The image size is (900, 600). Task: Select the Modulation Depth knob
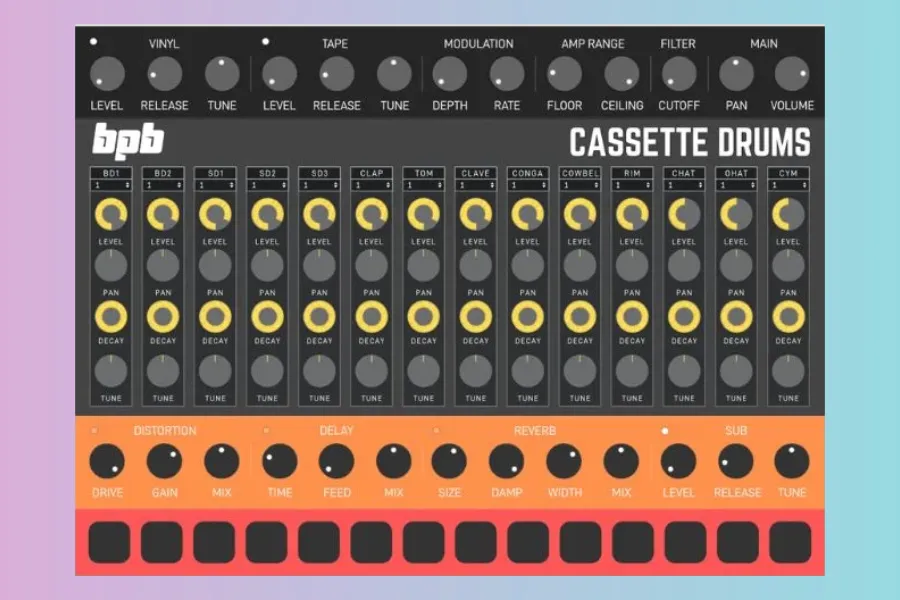[449, 73]
